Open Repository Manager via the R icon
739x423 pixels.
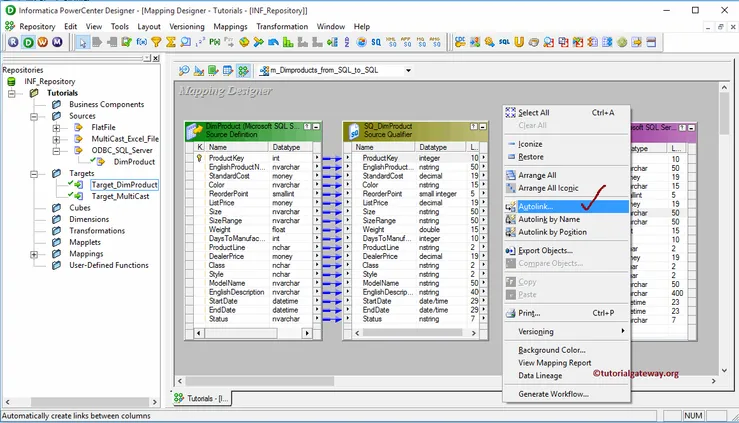[13, 42]
